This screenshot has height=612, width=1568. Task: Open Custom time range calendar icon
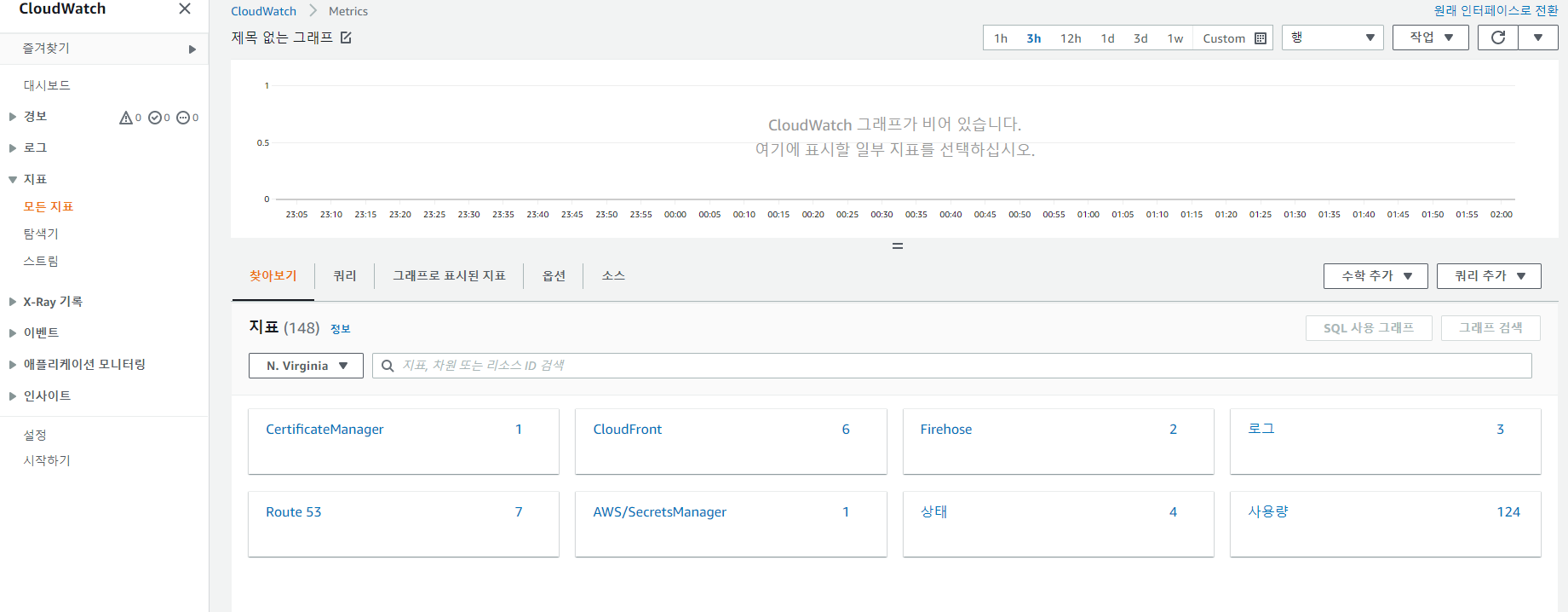[x=1261, y=38]
